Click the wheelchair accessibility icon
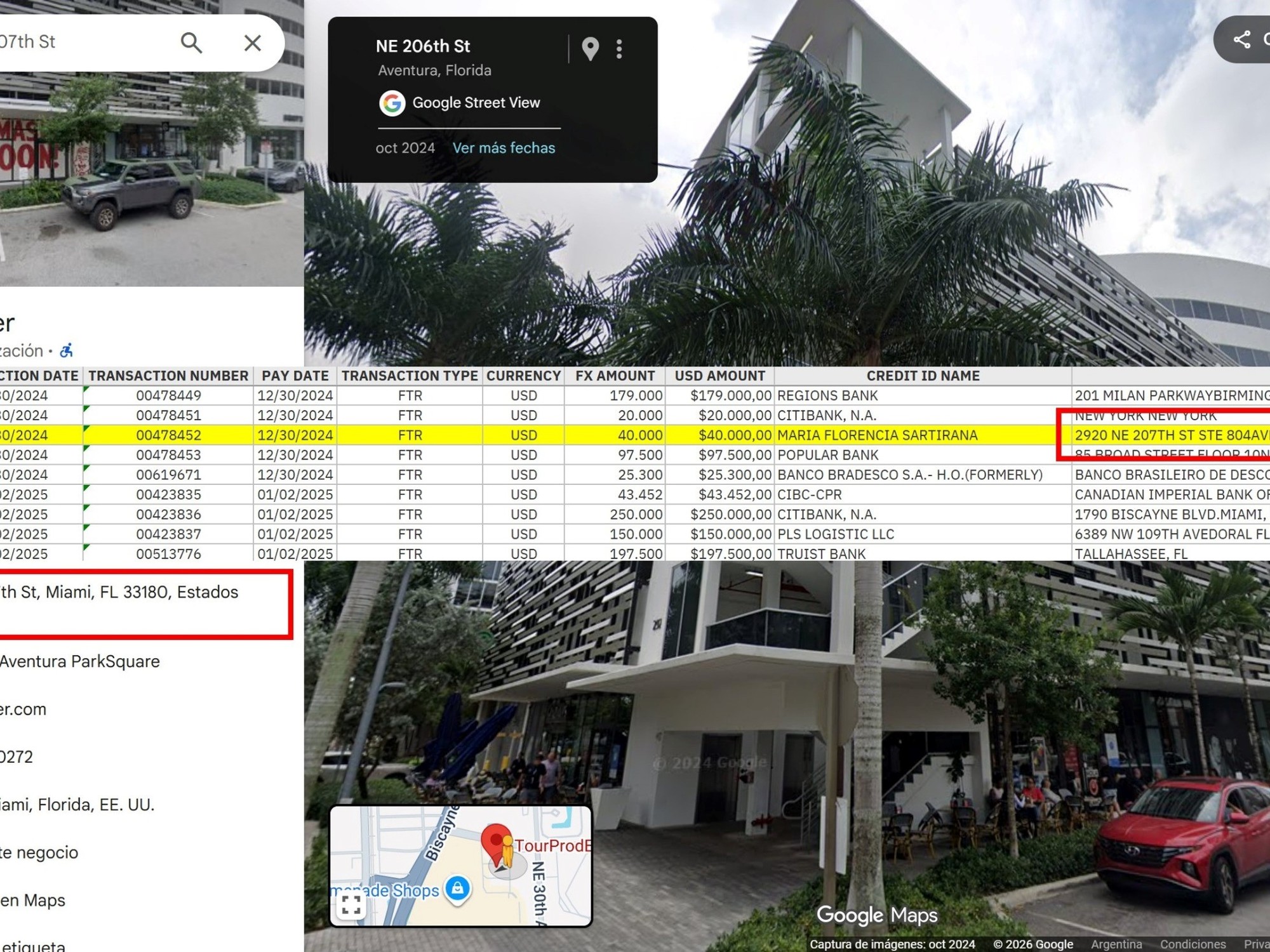Screen dimensions: 1270x952 pos(67,350)
